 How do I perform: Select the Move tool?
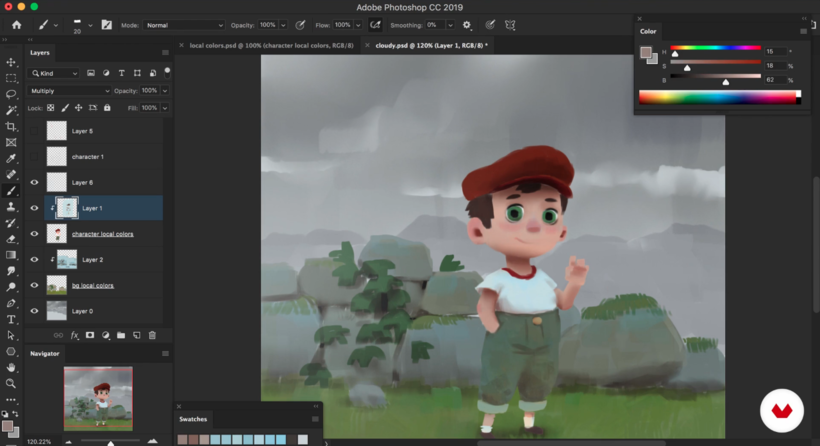(x=10, y=62)
